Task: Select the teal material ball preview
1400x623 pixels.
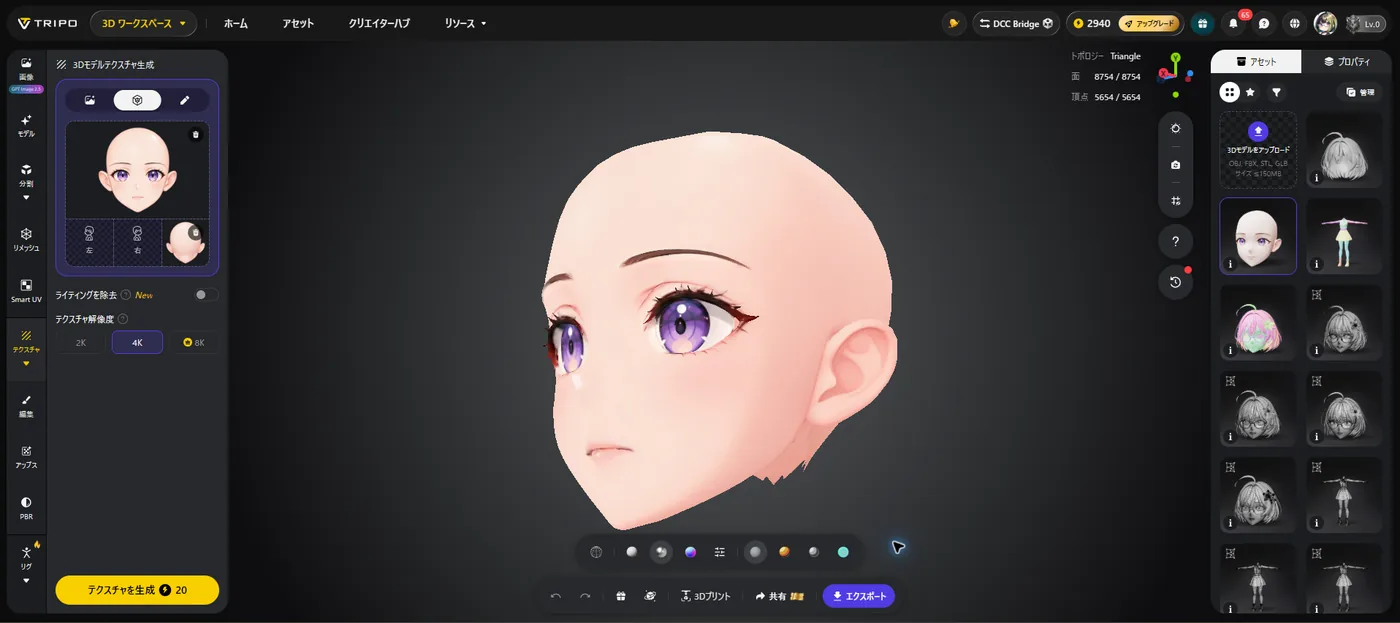Action: pos(843,552)
